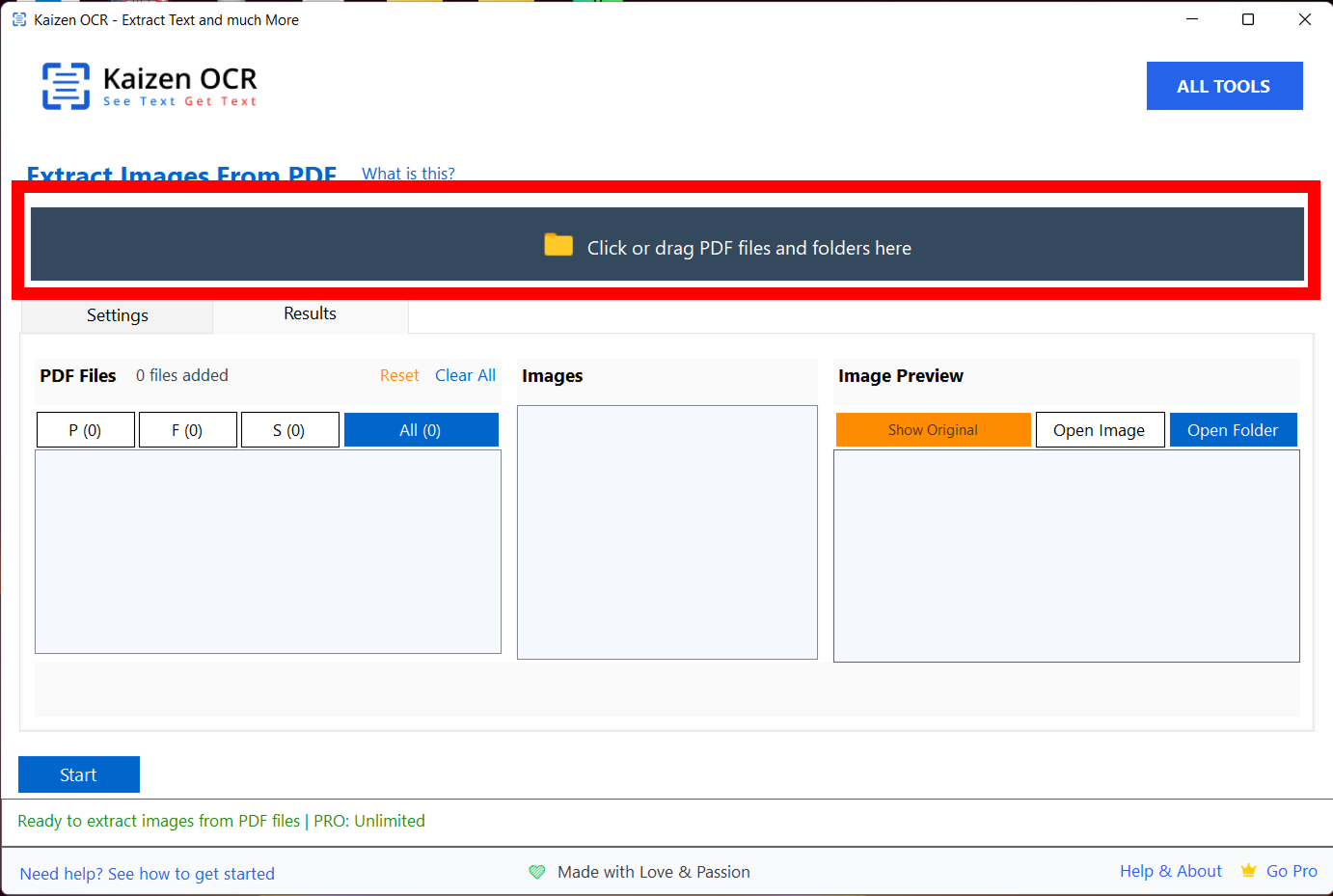Click the Reset link

[399, 375]
